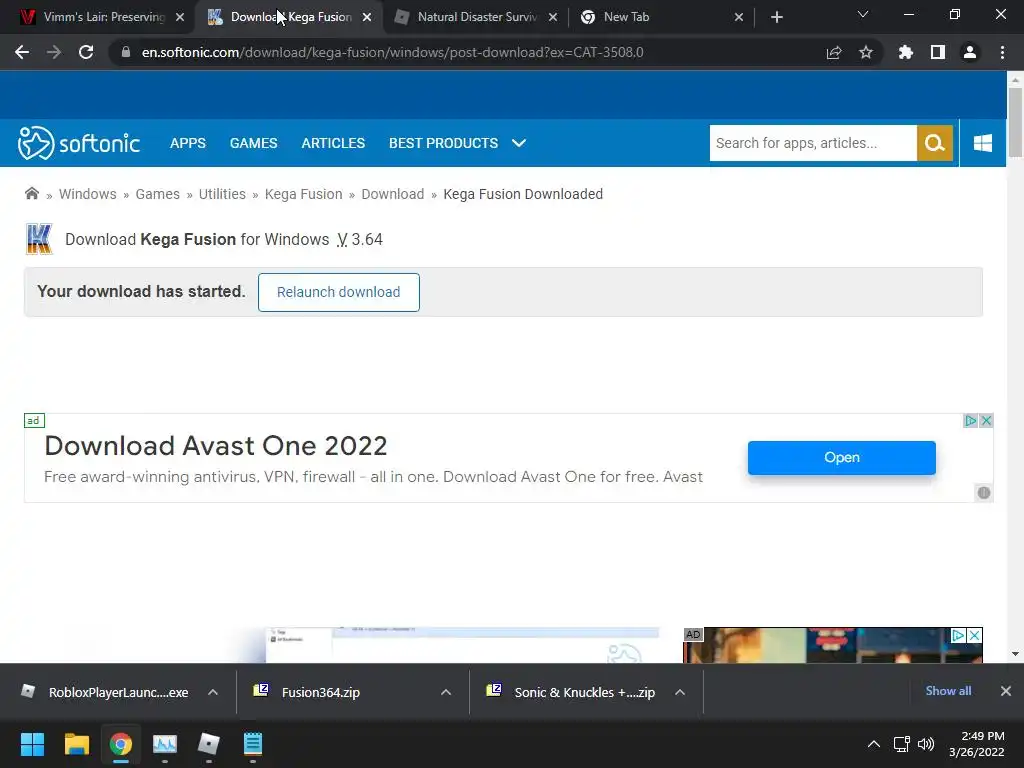Image resolution: width=1024 pixels, height=768 pixels.
Task: Open the Windows Start menu
Action: coord(32,744)
